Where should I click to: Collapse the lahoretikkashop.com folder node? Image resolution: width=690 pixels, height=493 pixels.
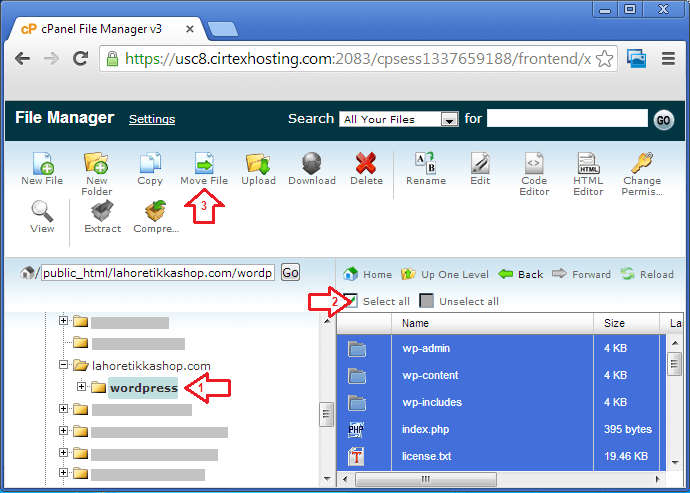(x=64, y=365)
